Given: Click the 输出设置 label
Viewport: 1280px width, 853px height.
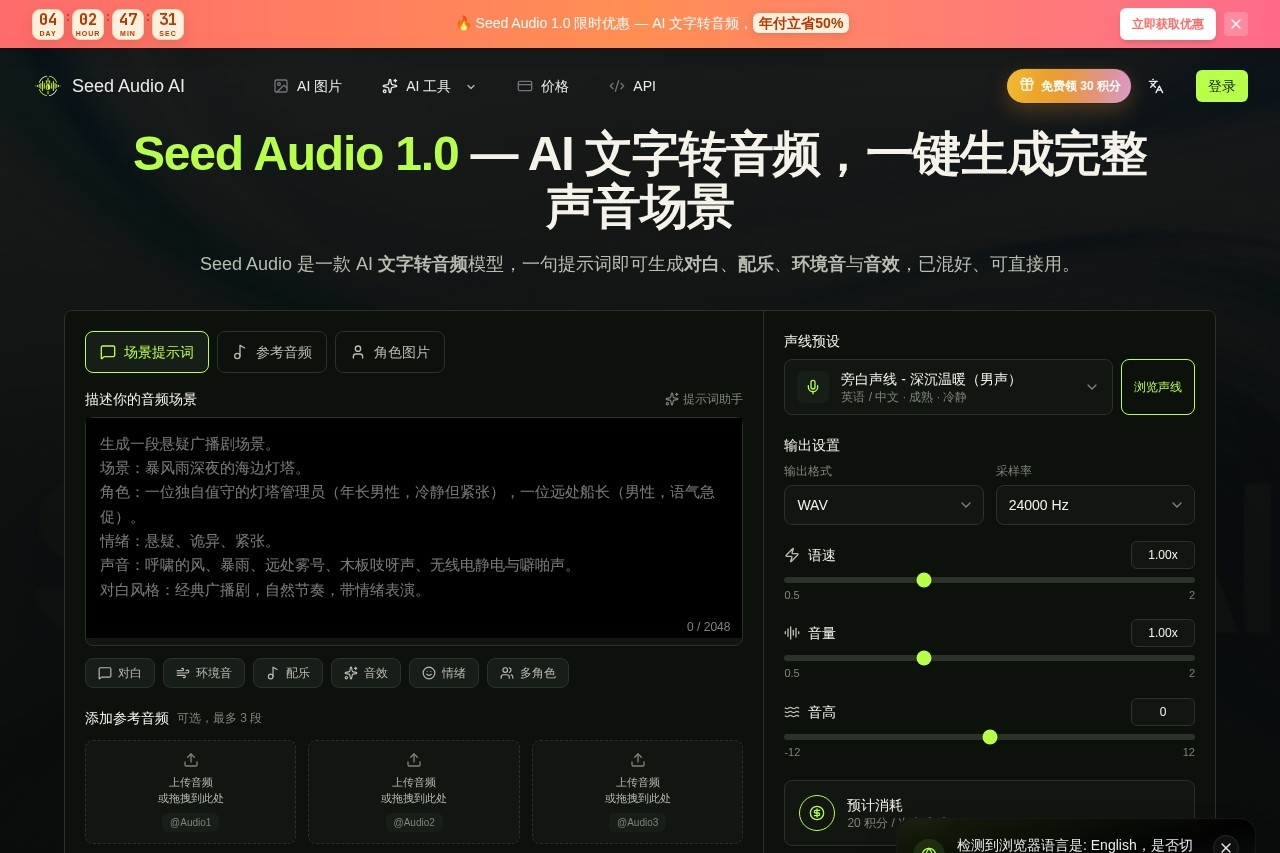Looking at the screenshot, I should click(x=812, y=445).
